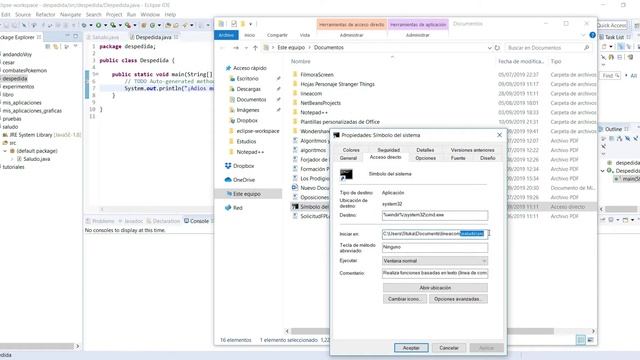
Task: Click the green Run button in Eclipse toolbar
Action: coord(98,25)
